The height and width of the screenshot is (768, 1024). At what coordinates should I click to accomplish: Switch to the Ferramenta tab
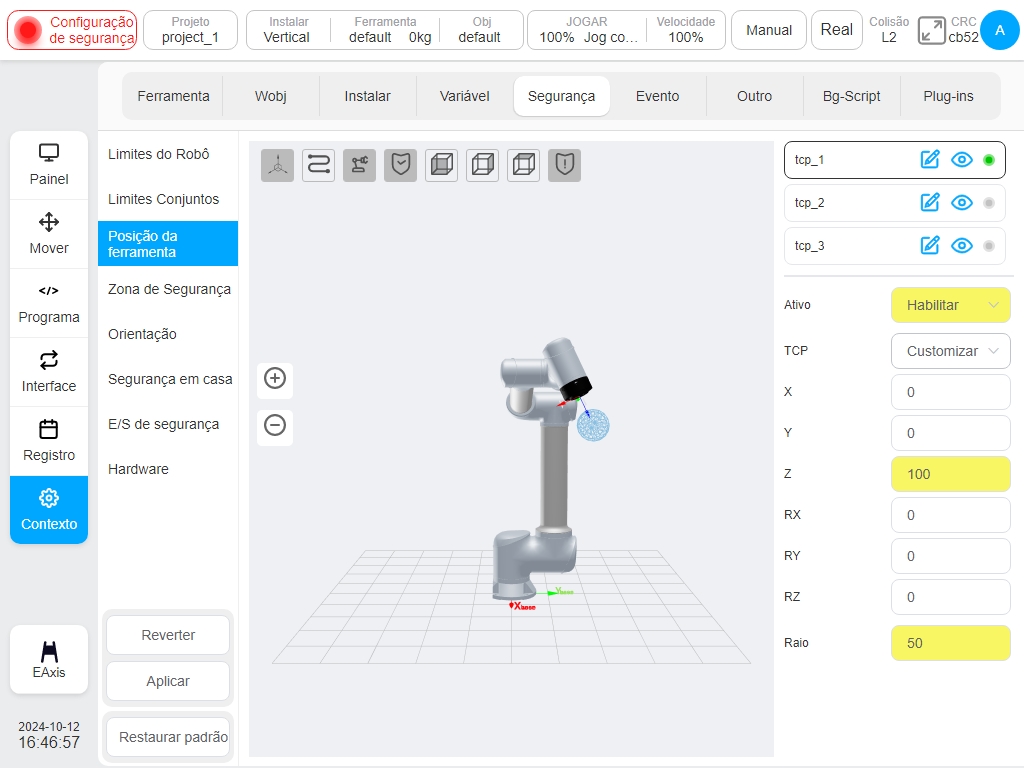pyautogui.click(x=173, y=96)
